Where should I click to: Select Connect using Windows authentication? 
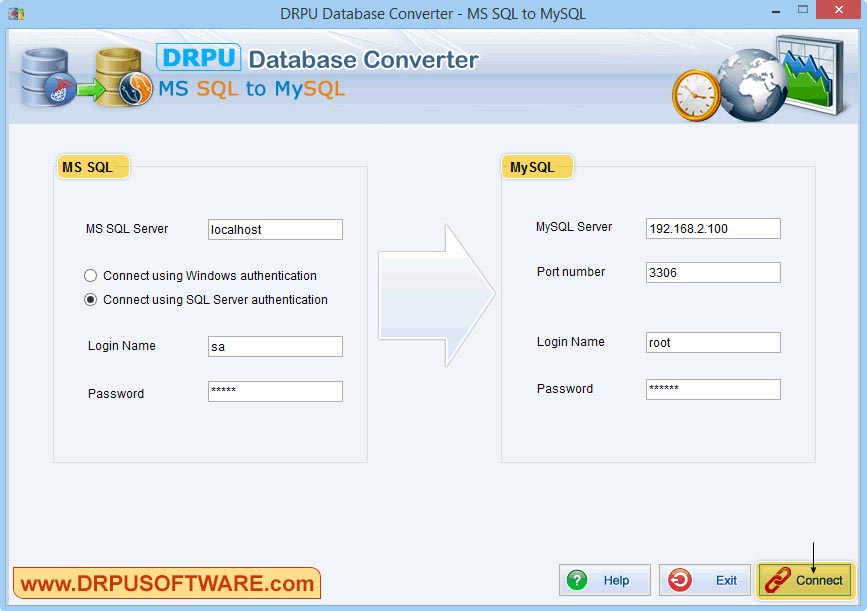pyautogui.click(x=90, y=275)
